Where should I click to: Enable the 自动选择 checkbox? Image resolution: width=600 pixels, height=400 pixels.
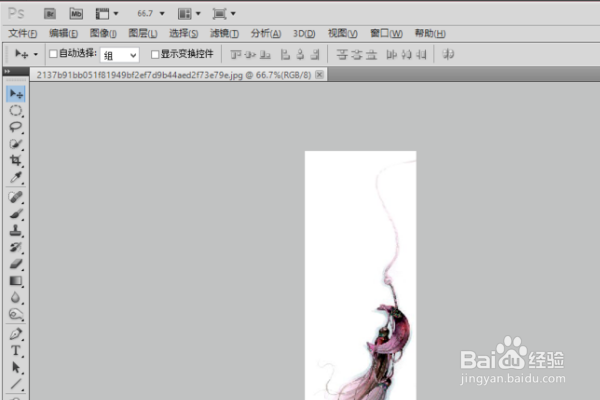coord(53,54)
